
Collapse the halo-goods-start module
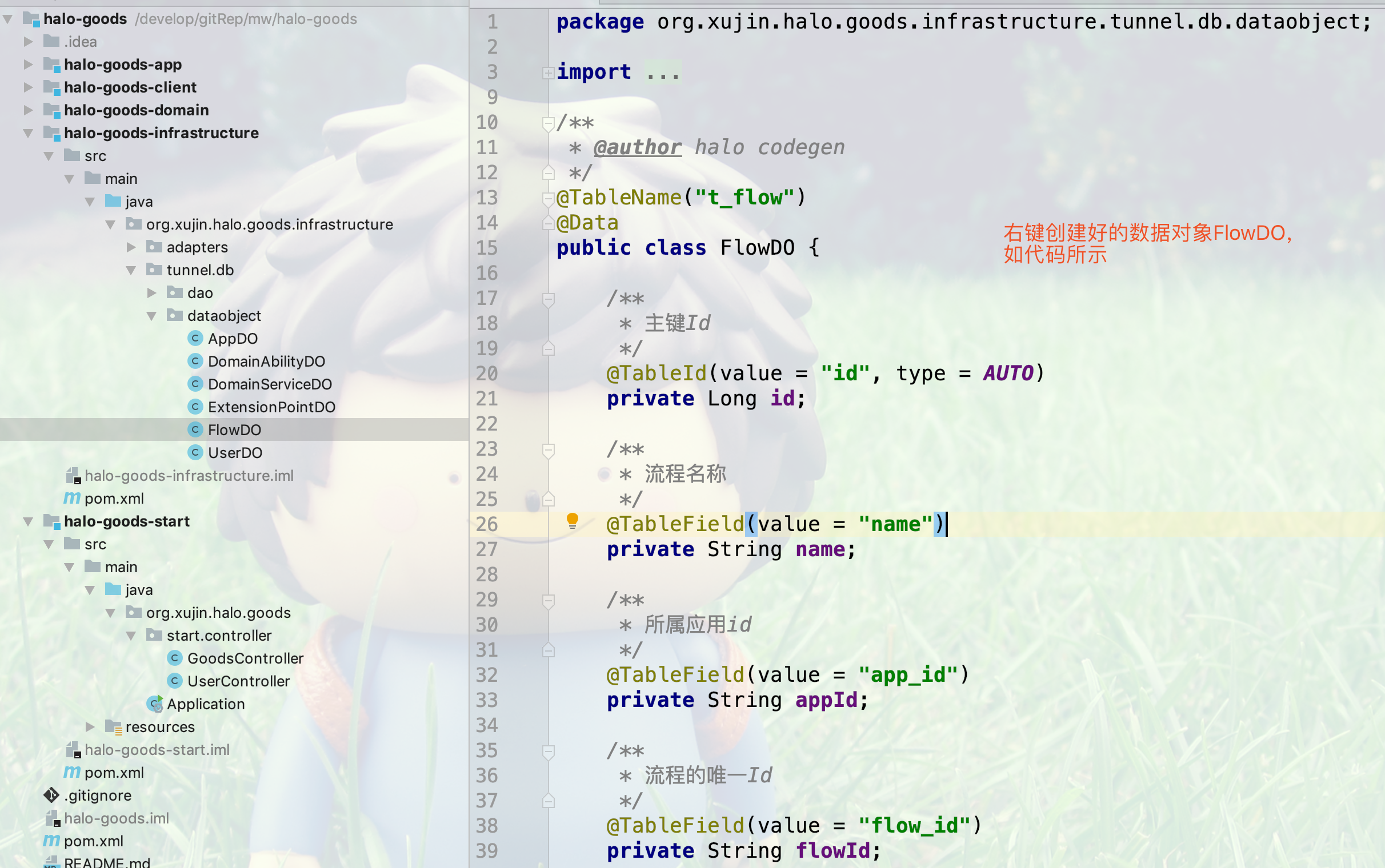pos(28,521)
